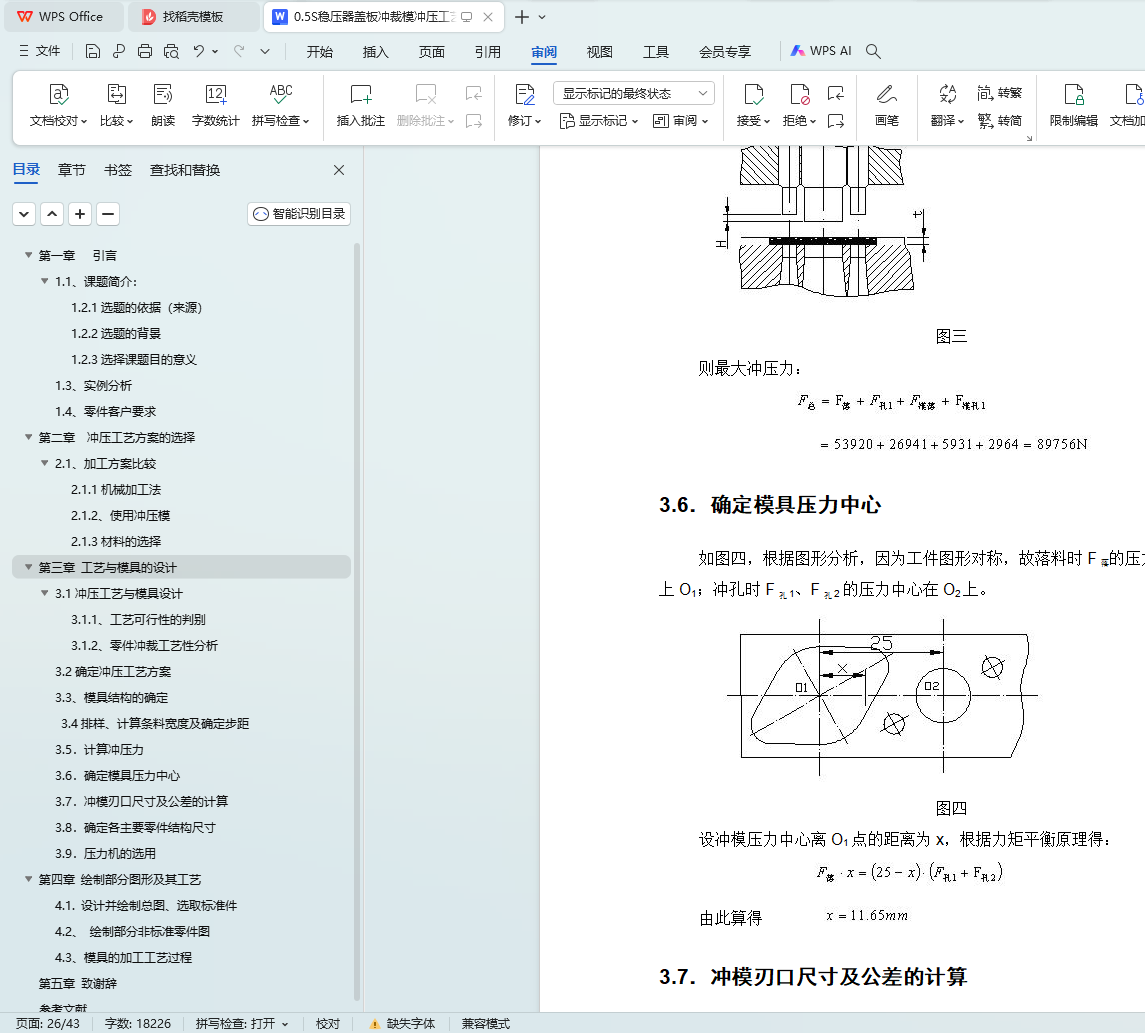Click the previous change icon beside 拒绝
The height and width of the screenshot is (1033, 1145).
click(836, 93)
